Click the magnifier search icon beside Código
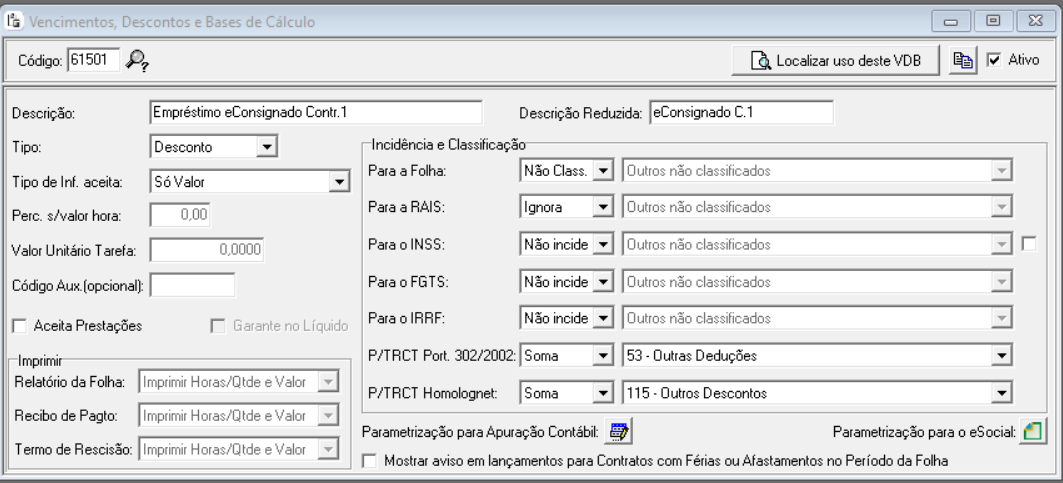Screen dimensions: 1063x483 point(138,62)
